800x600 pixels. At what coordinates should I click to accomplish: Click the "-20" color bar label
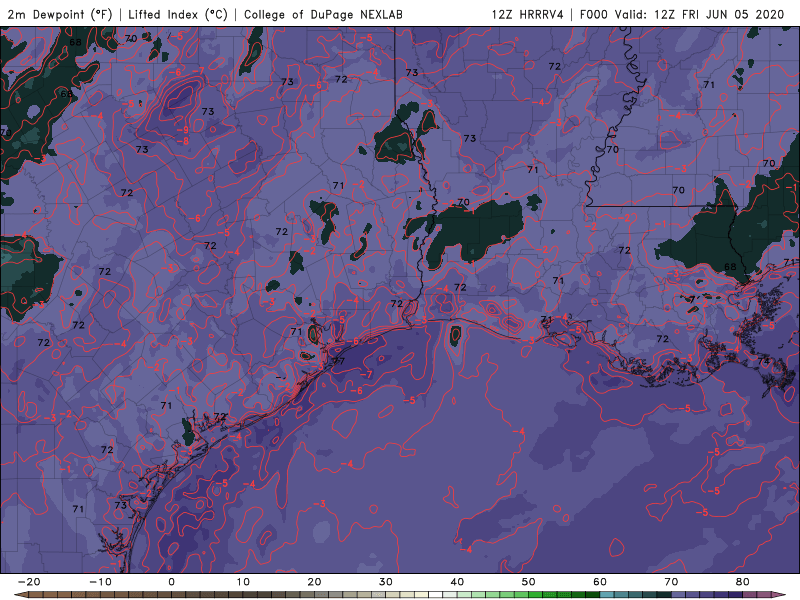[x=29, y=582]
